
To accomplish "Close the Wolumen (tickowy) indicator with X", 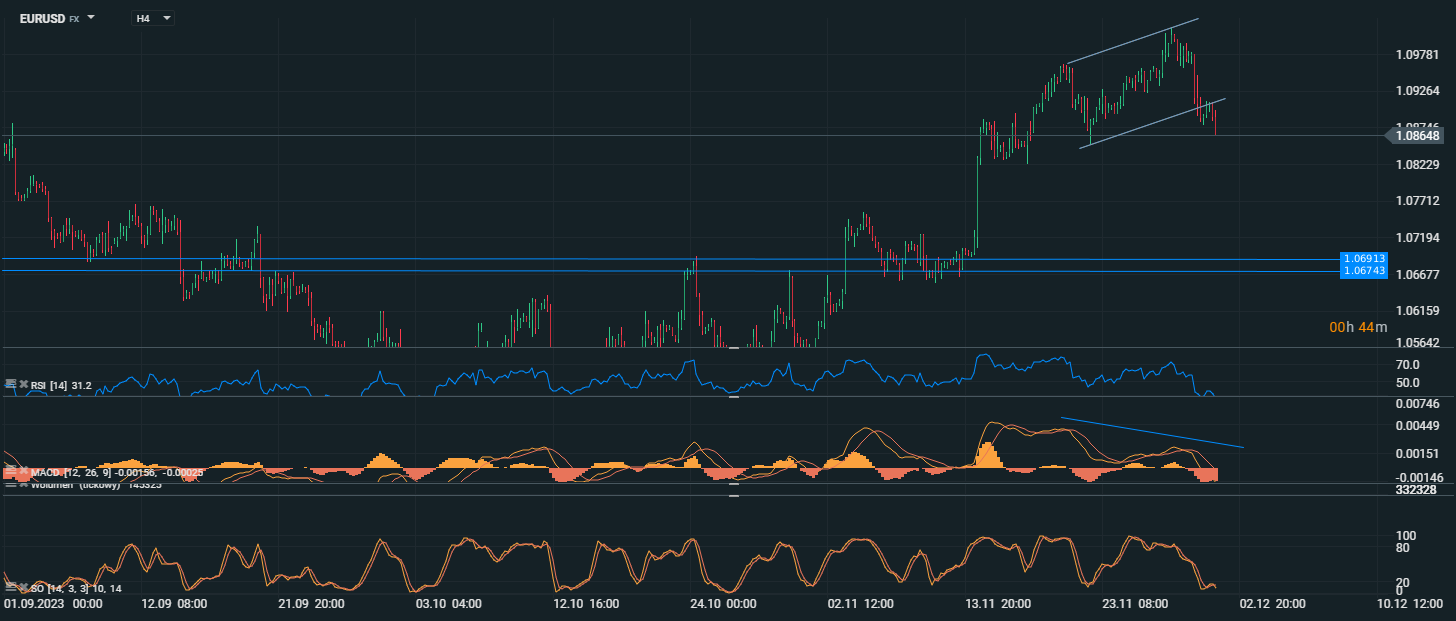I will (x=23, y=484).
